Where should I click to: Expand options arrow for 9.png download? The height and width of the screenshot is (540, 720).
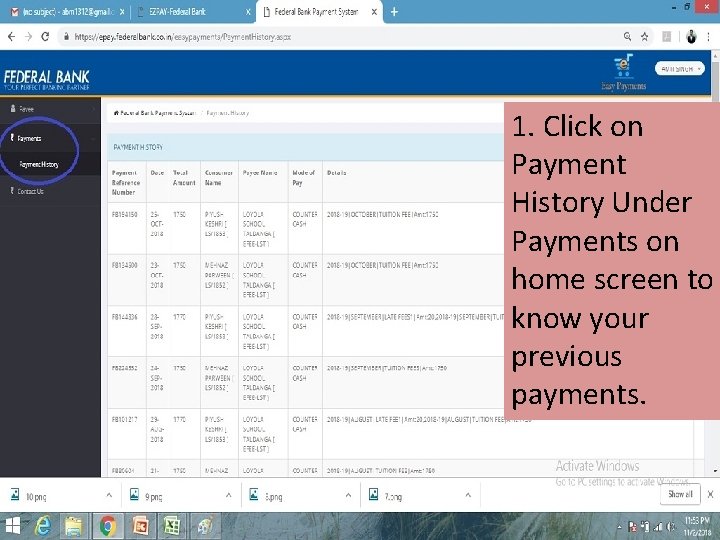tap(228, 495)
